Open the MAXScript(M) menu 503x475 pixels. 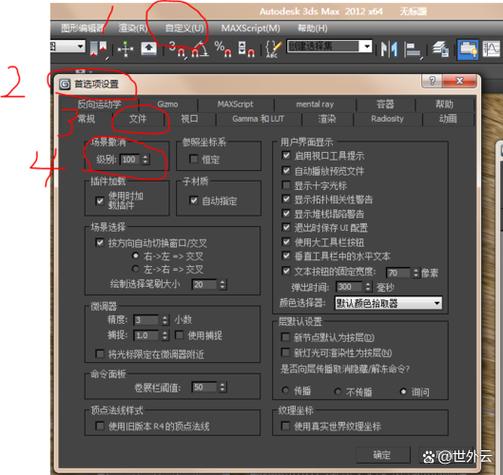(250, 28)
